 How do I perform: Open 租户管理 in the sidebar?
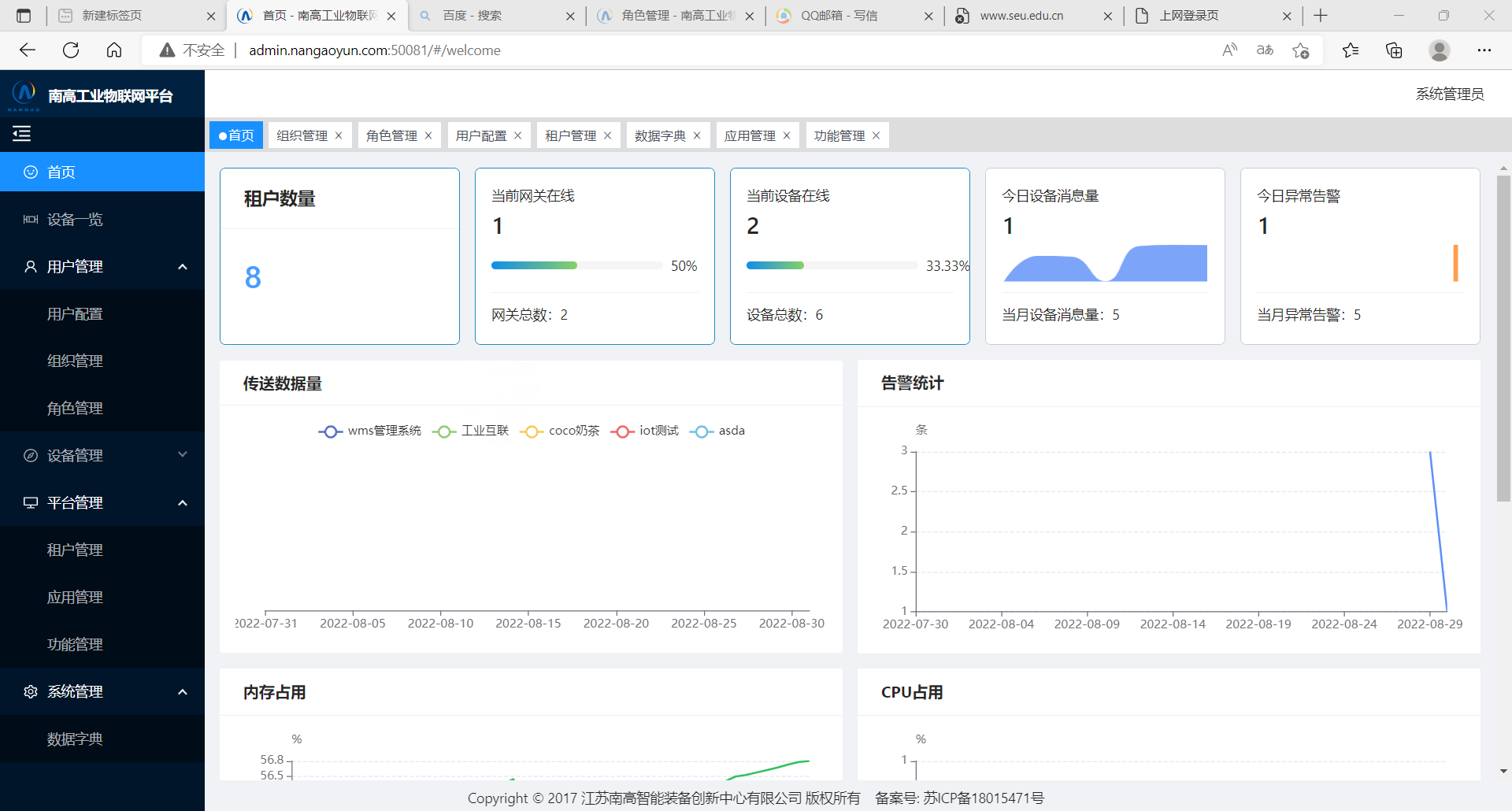click(x=75, y=550)
